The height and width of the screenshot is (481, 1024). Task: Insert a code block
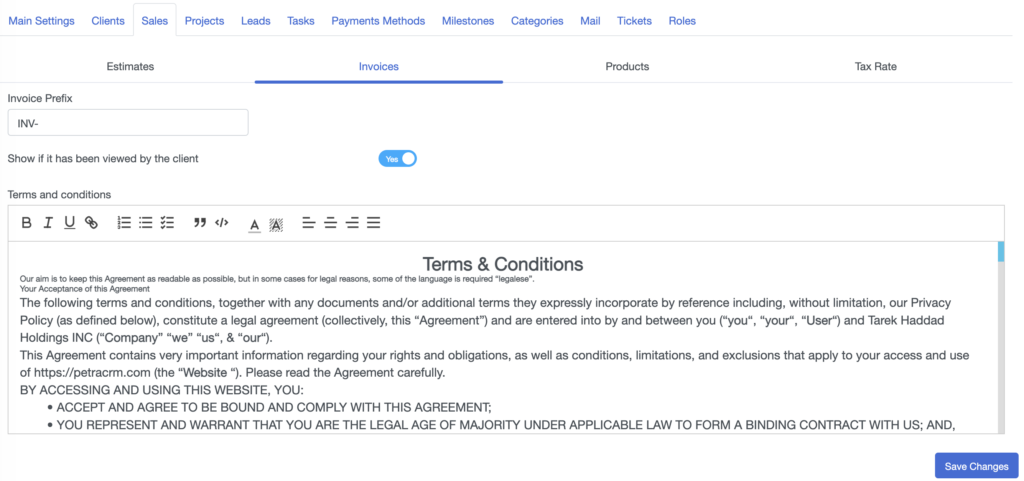pos(221,223)
